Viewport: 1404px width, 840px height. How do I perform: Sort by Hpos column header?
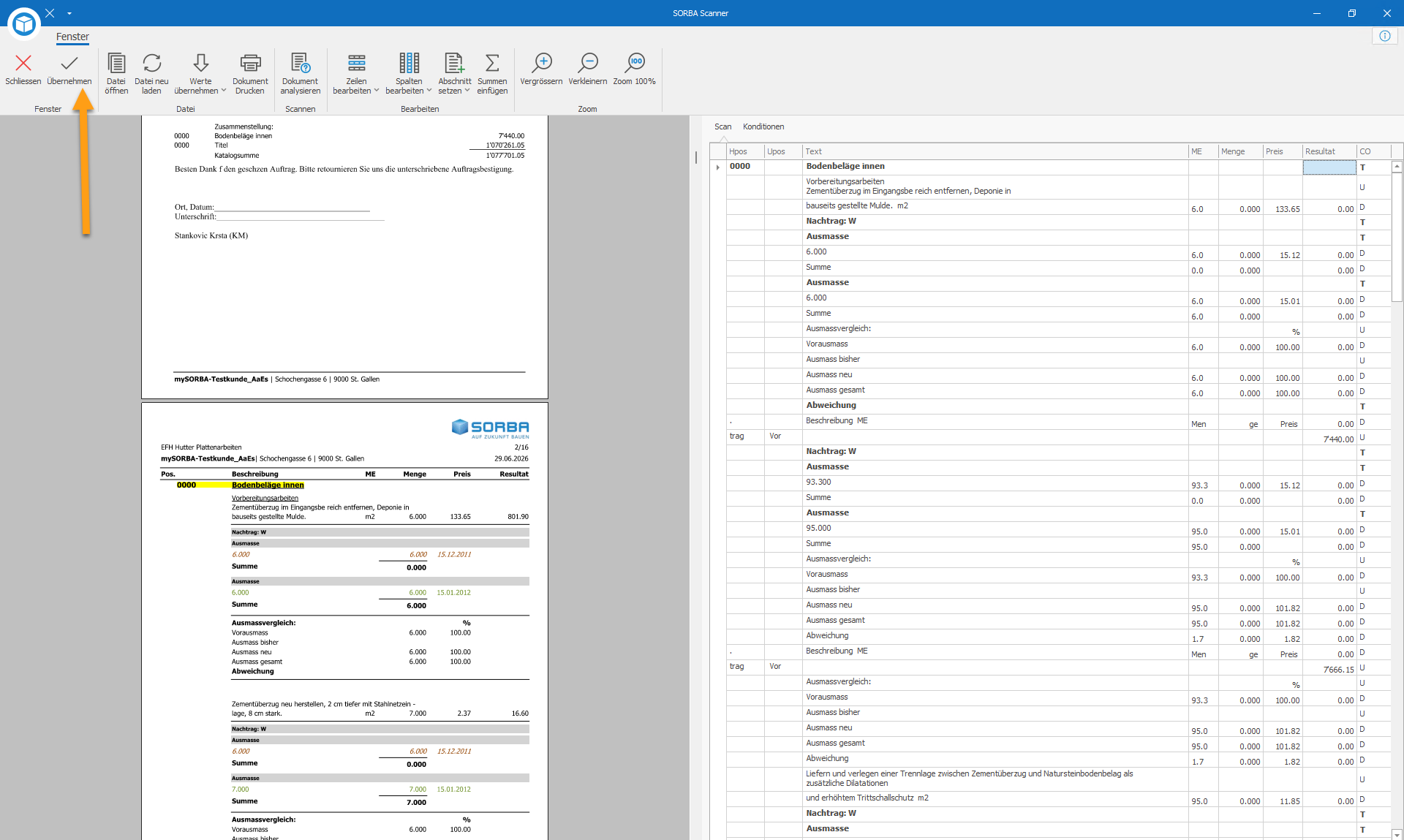(x=745, y=151)
